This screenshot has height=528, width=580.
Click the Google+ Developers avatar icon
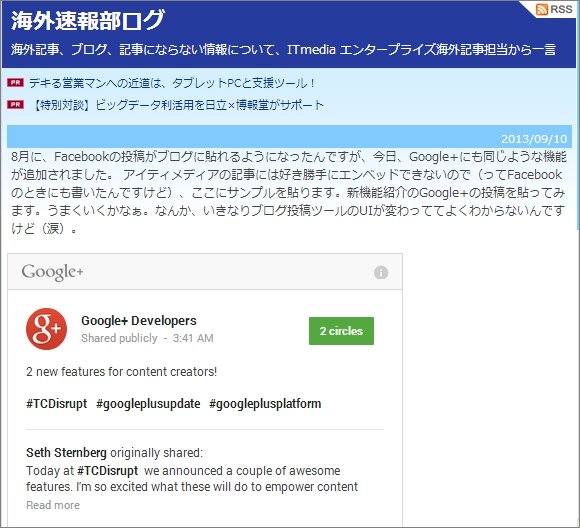pyautogui.click(x=47, y=329)
